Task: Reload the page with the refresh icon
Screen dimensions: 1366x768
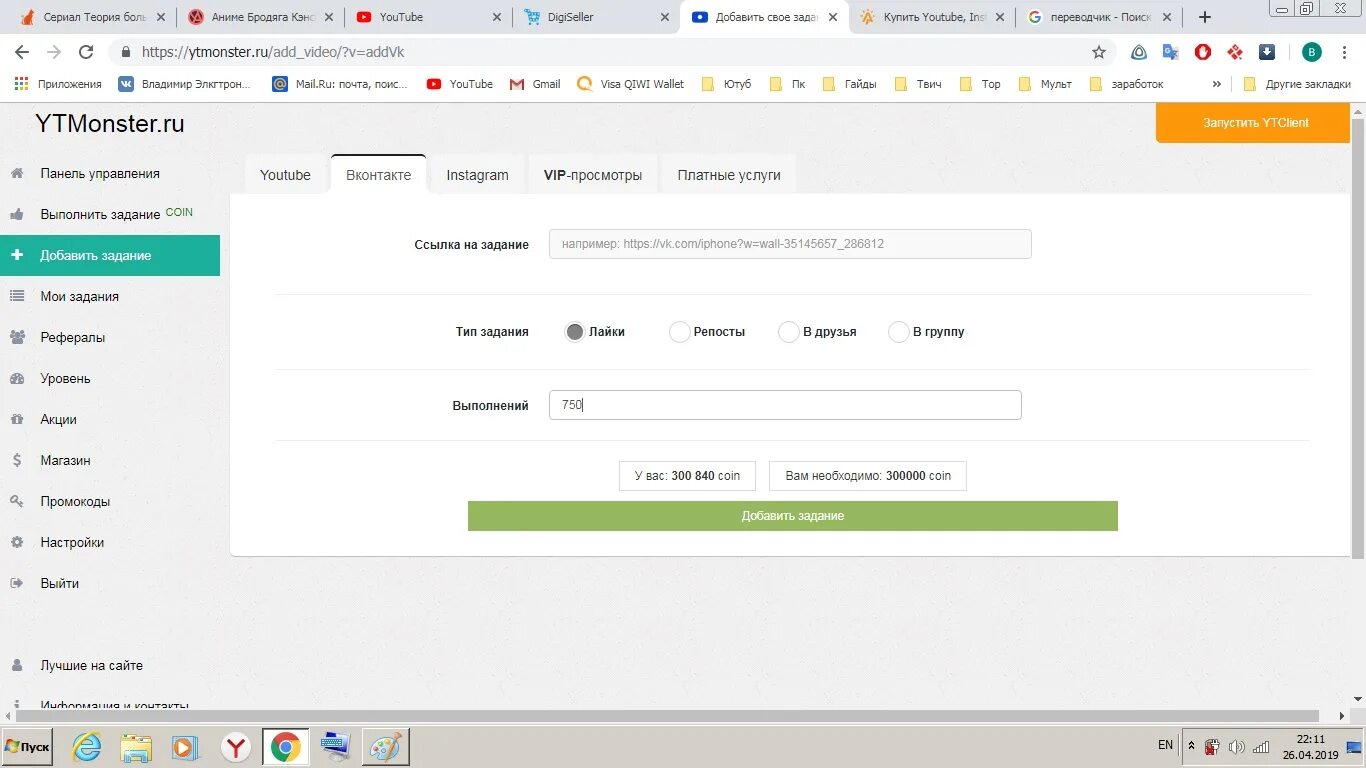Action: click(86, 52)
